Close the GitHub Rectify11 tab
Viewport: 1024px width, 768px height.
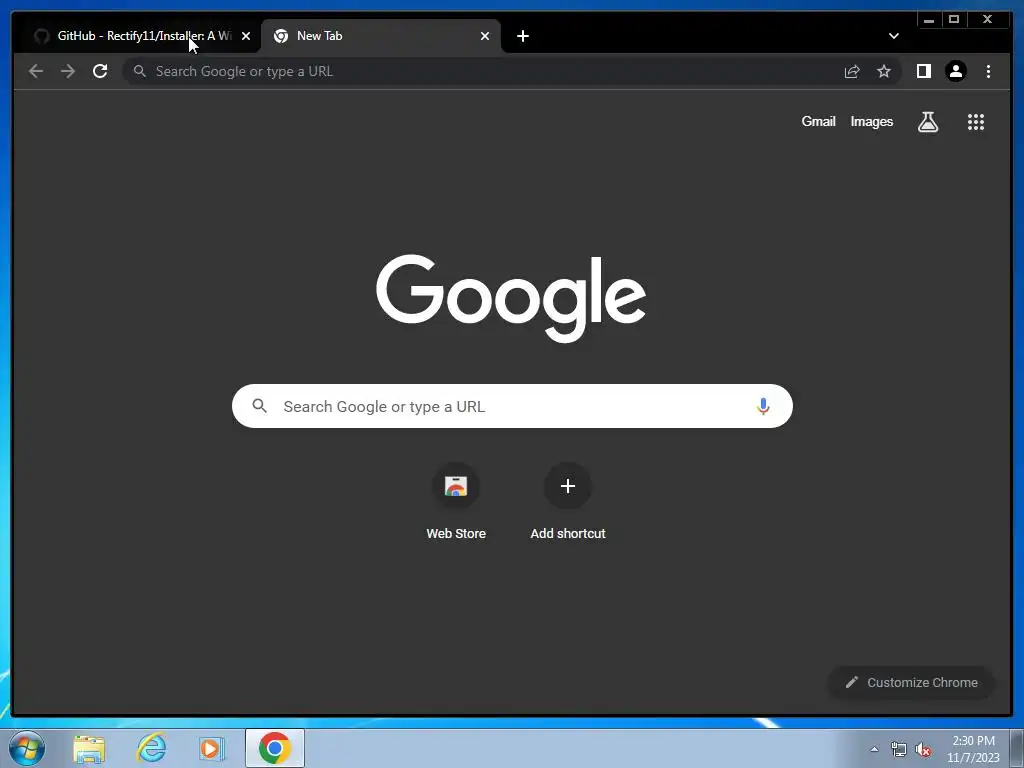click(246, 36)
